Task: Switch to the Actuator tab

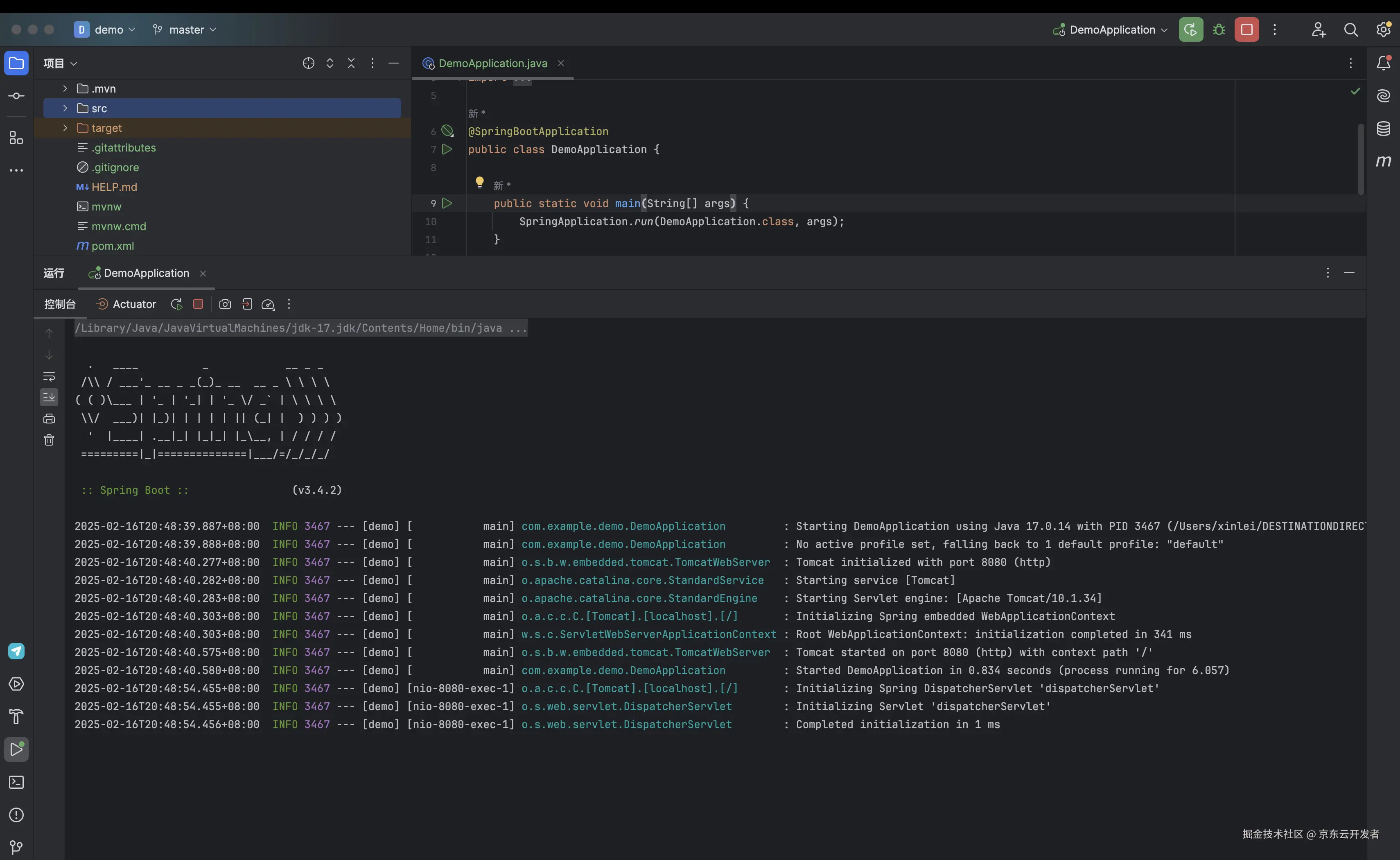Action: [126, 304]
